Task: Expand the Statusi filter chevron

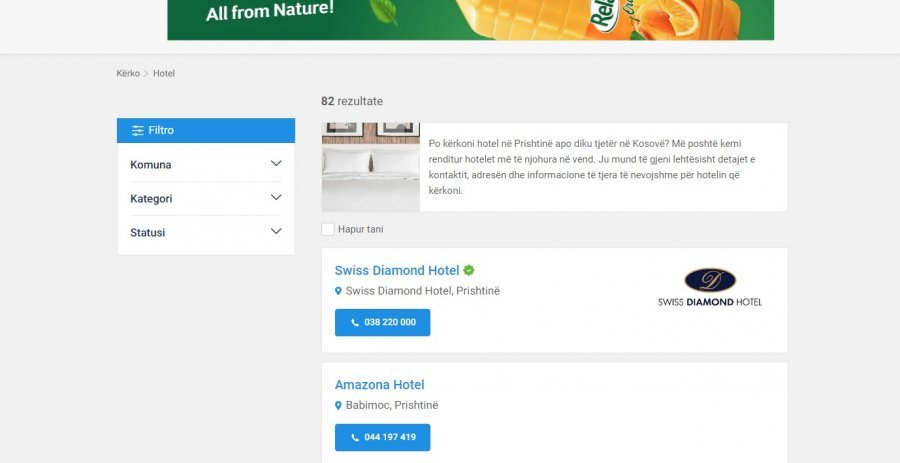Action: tap(276, 231)
